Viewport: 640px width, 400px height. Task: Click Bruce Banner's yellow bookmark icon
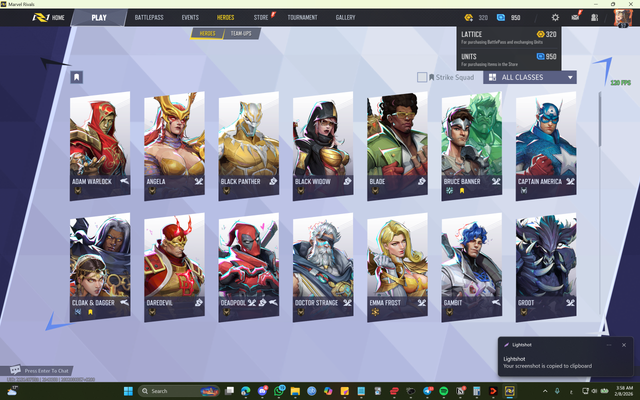462,191
